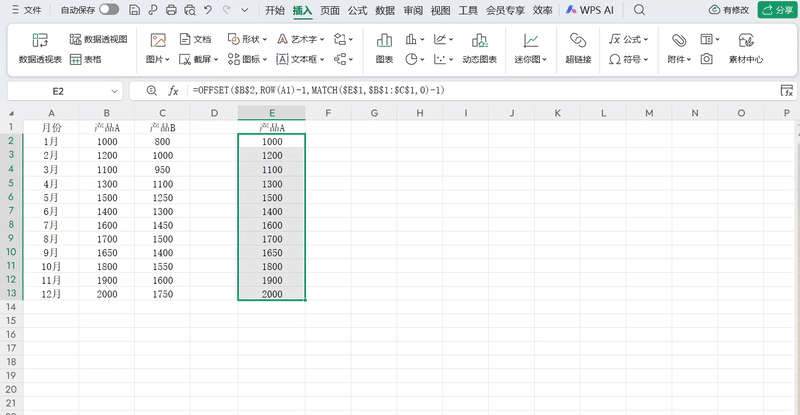Expand the 形状 shapes dropdown
The width and height of the screenshot is (800, 415).
point(247,39)
